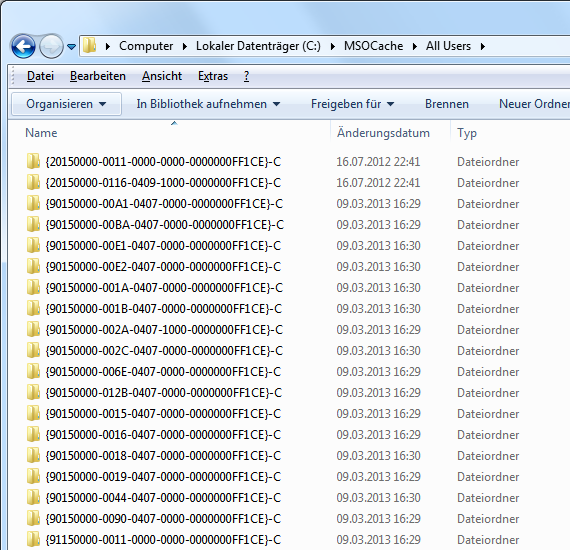Open the Freigeben für dropdown

(353, 104)
